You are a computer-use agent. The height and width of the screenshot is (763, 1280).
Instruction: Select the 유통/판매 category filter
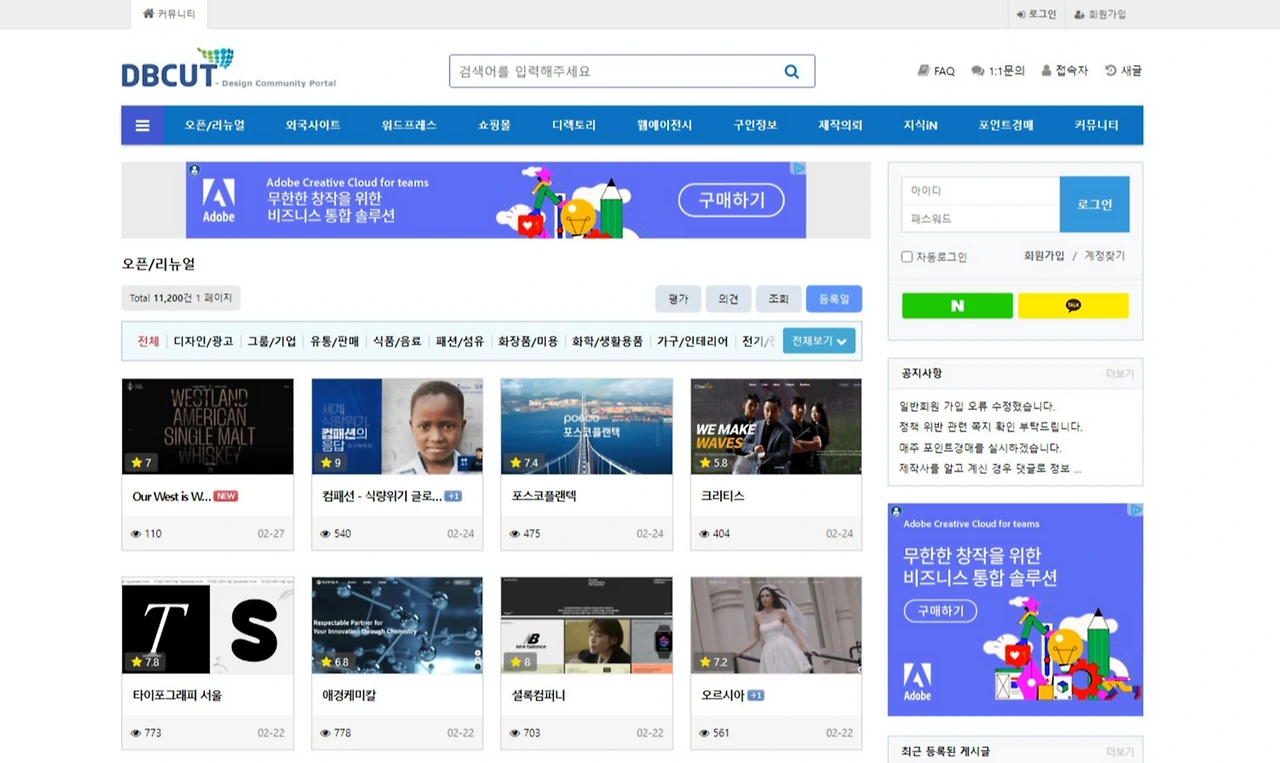pos(335,341)
